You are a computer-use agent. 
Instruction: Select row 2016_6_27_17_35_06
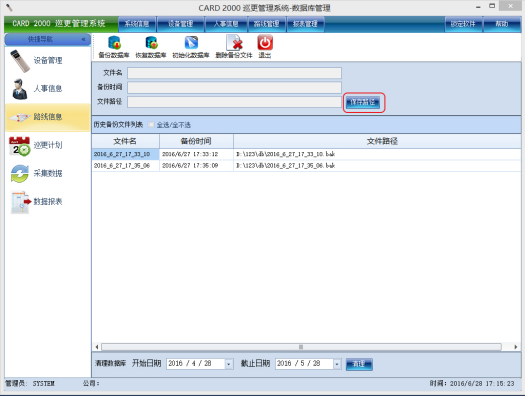click(x=126, y=166)
